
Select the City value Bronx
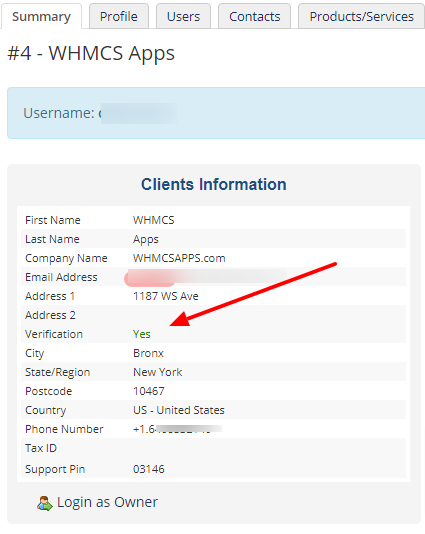click(x=148, y=353)
